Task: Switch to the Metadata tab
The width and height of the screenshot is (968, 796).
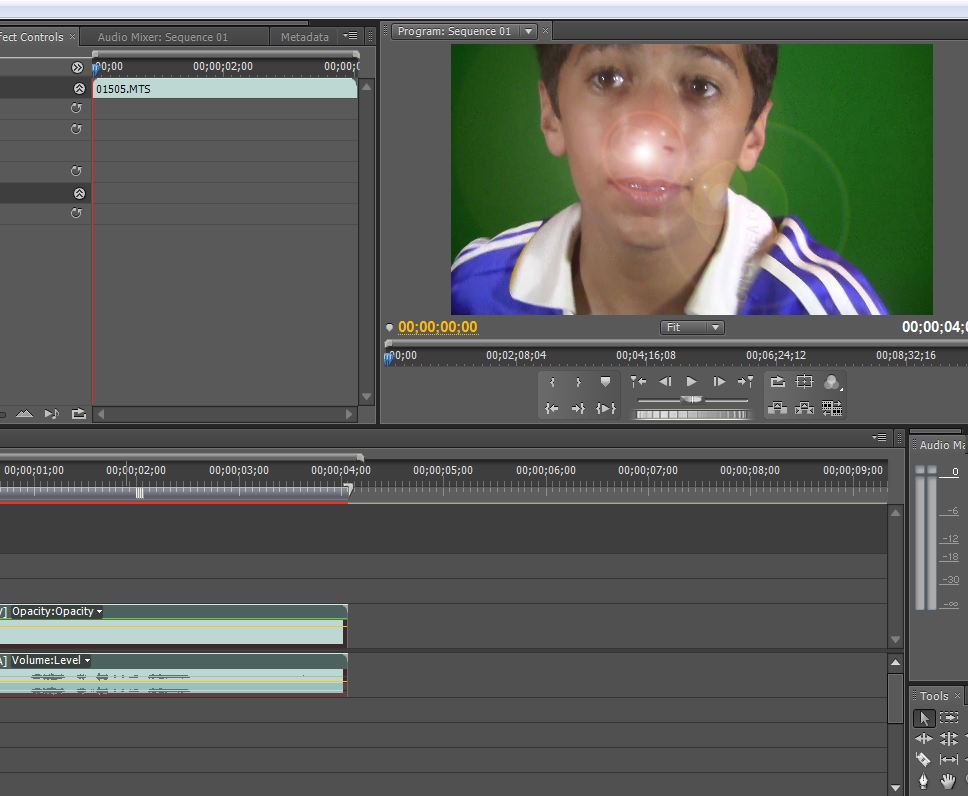Action: click(304, 36)
